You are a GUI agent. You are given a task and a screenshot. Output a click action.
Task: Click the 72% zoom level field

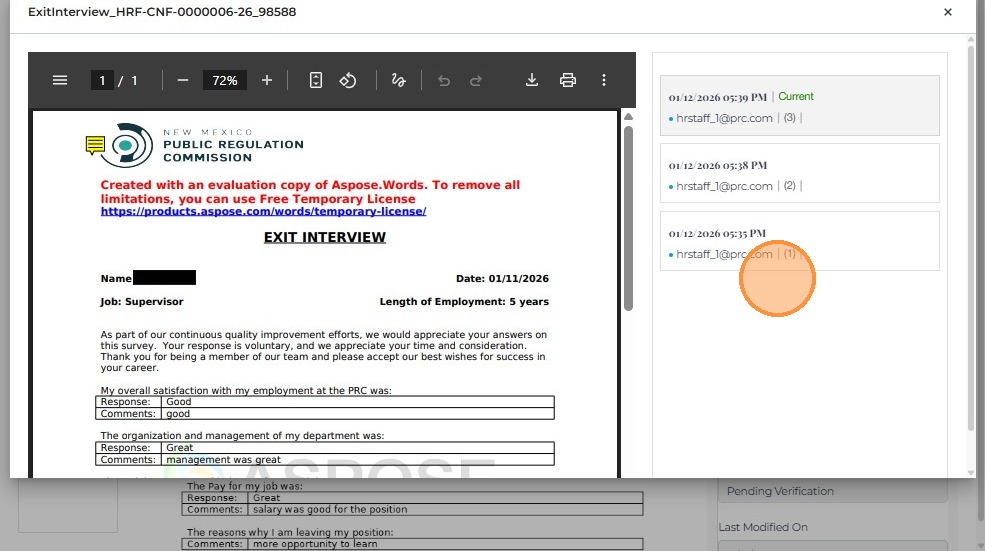click(224, 80)
